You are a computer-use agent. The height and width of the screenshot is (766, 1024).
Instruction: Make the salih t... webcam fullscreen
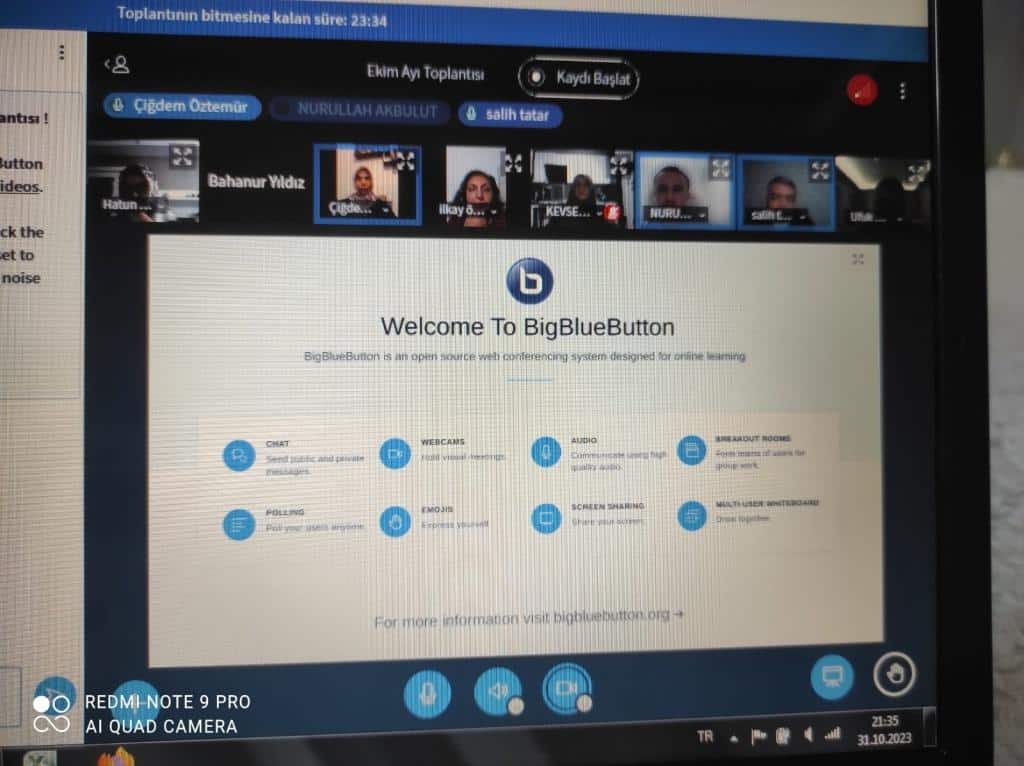click(820, 171)
